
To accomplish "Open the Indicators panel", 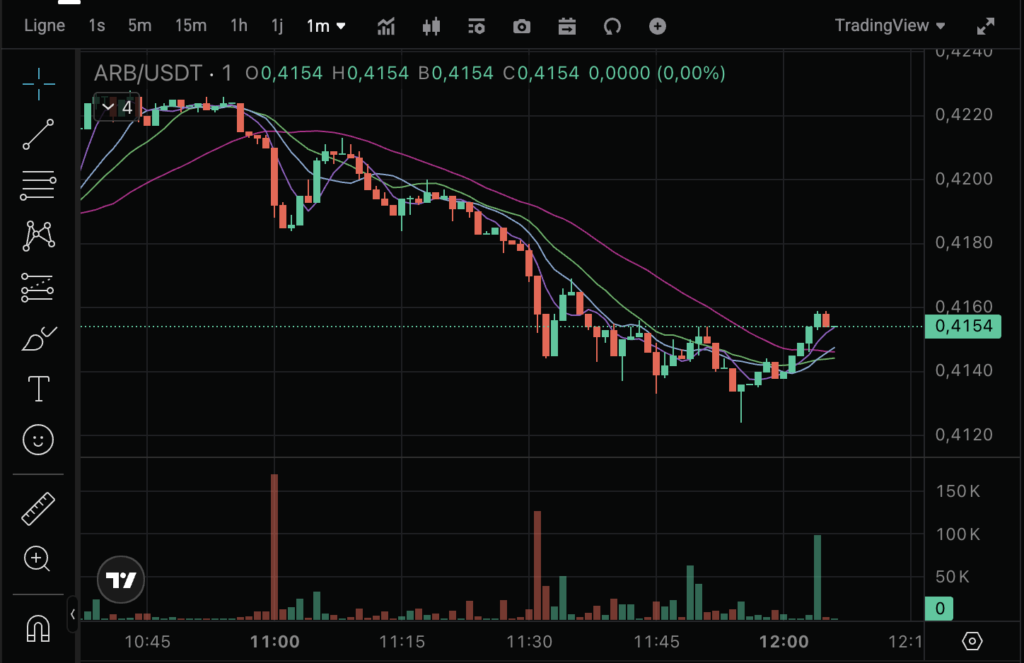I will [386, 26].
